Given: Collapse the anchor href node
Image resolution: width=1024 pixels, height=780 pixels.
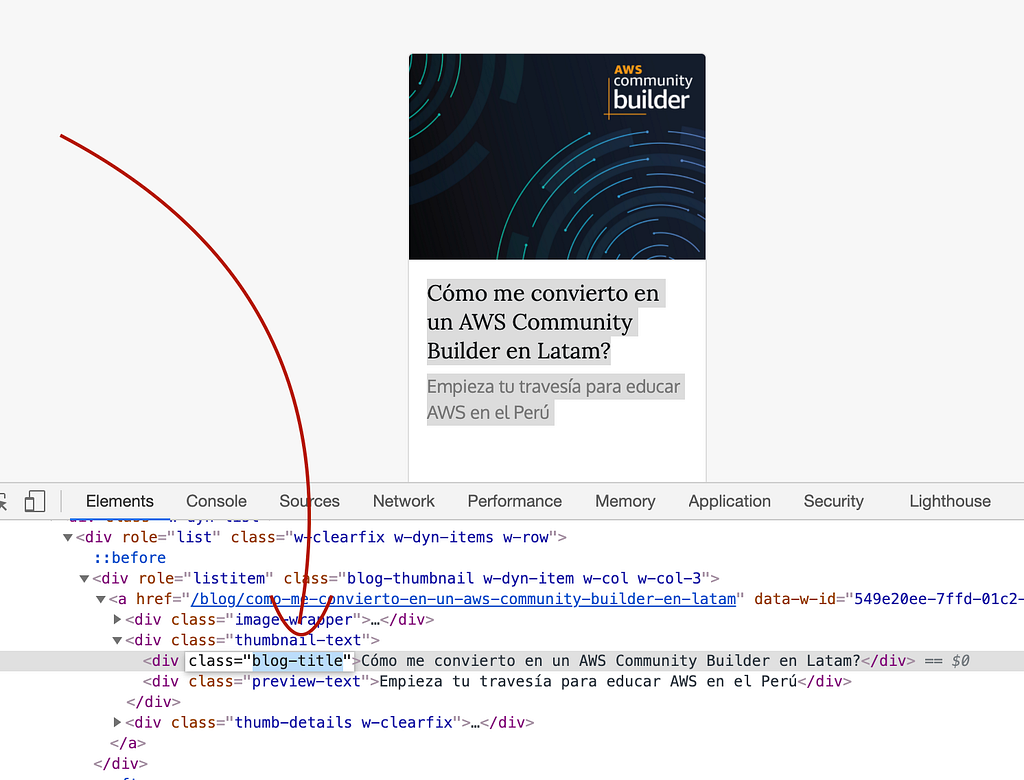Looking at the screenshot, I should [101, 599].
